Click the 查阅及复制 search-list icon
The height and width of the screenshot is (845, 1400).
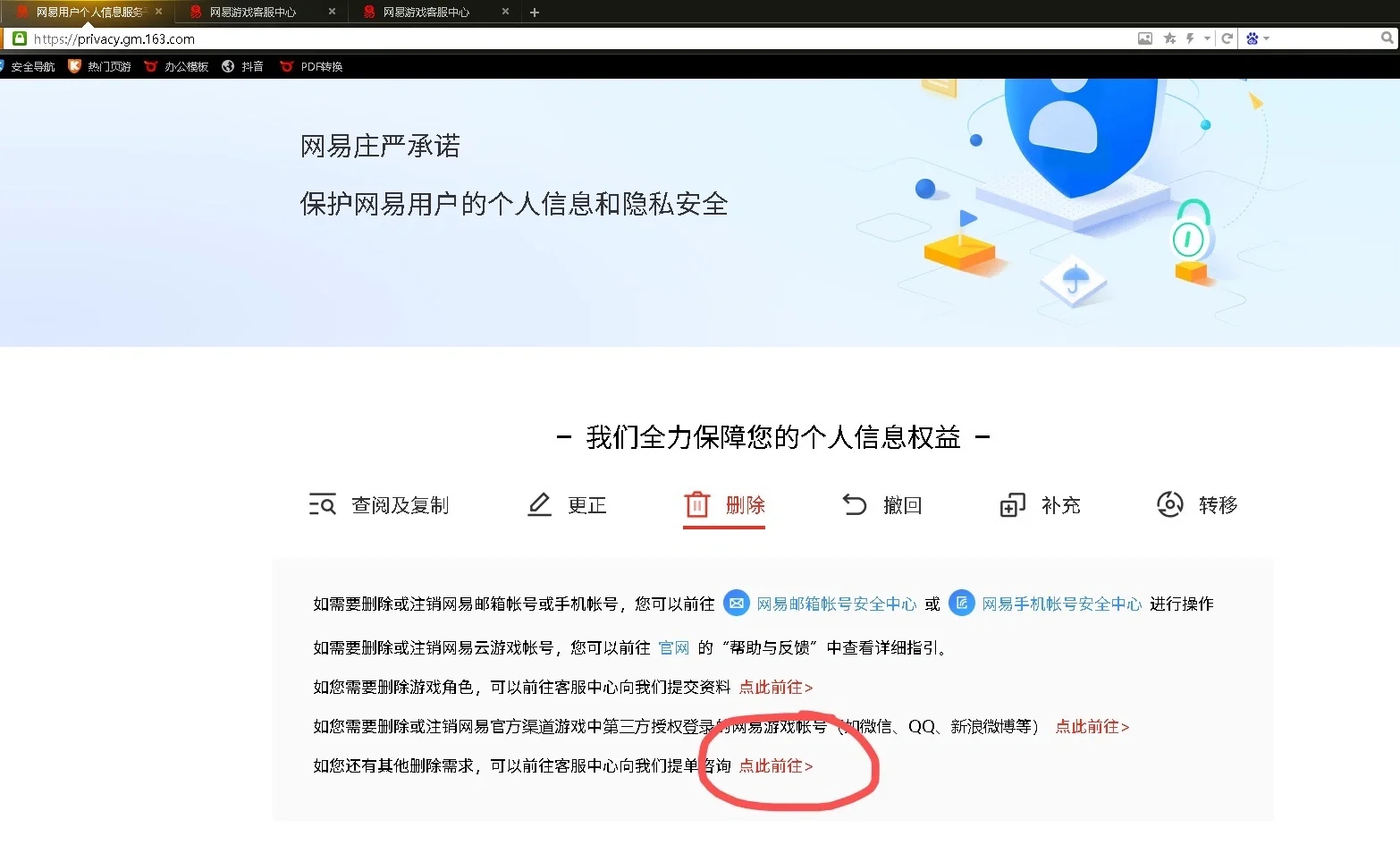[322, 504]
